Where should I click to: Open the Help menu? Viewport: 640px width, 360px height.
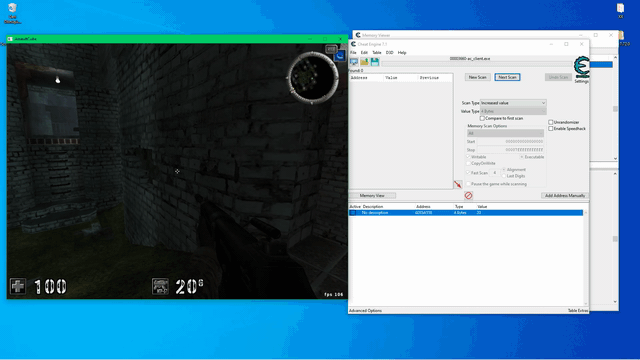pos(402,53)
